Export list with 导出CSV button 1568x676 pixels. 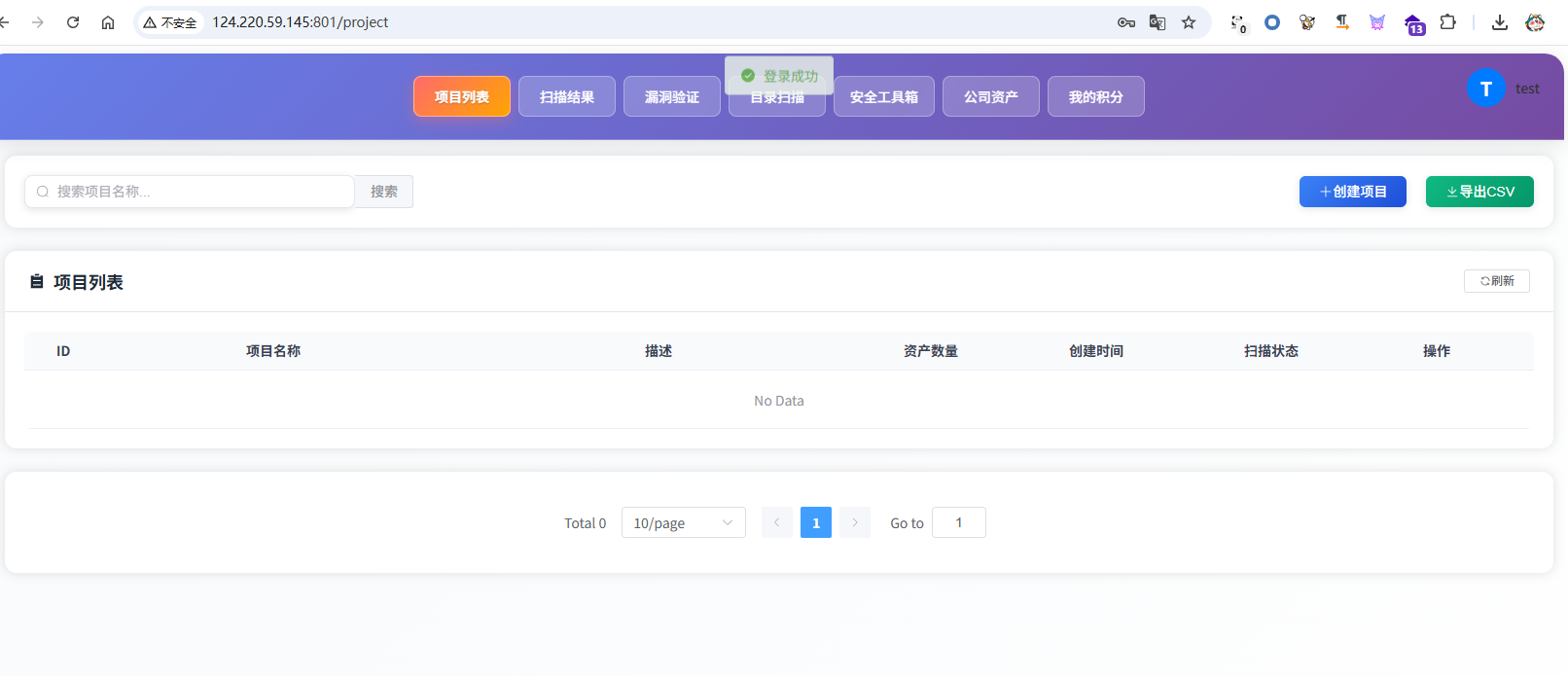click(x=1479, y=192)
